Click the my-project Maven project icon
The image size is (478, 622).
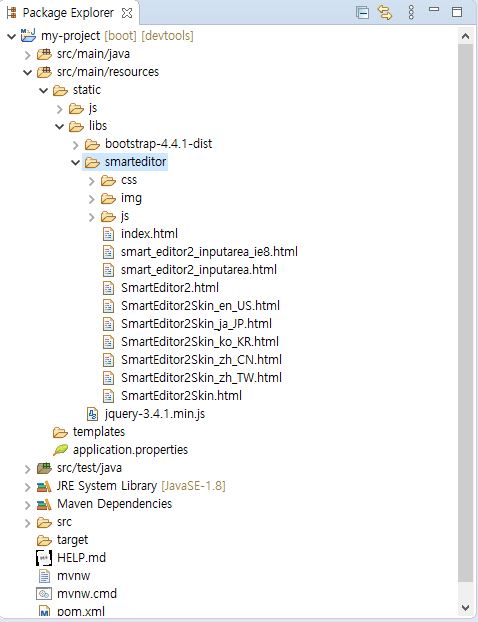point(28,35)
